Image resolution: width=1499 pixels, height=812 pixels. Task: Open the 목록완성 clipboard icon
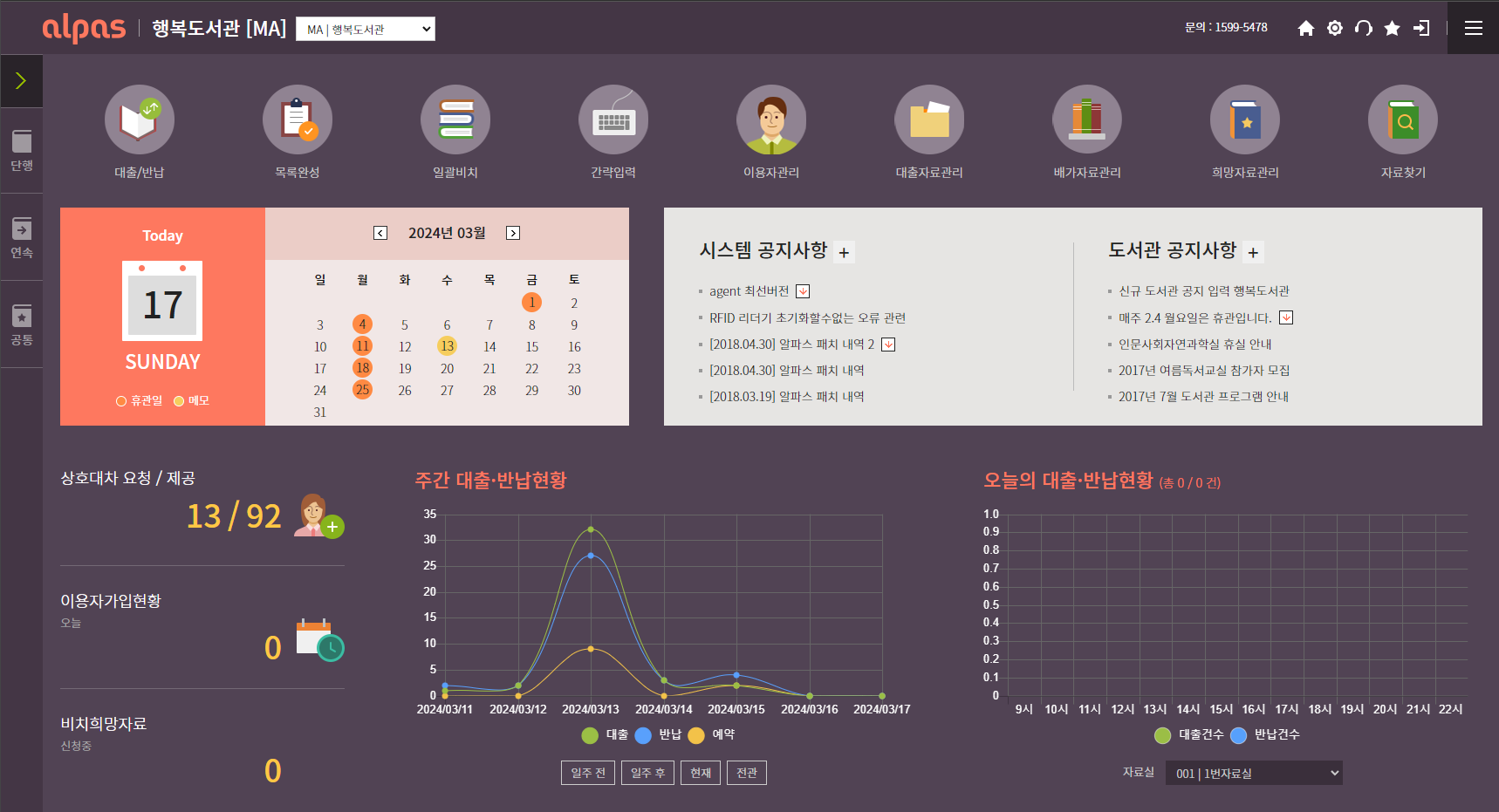(298, 119)
